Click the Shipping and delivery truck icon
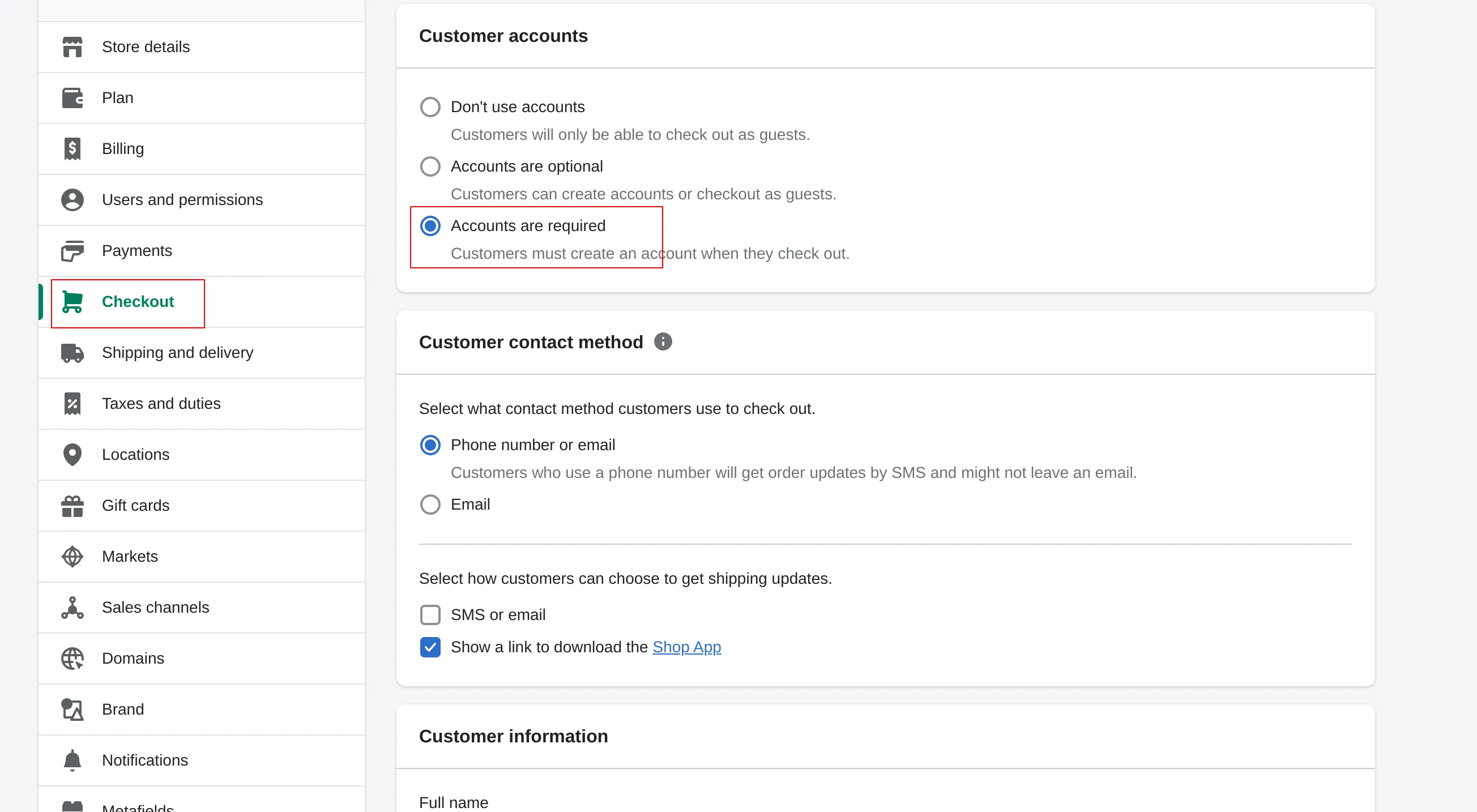Viewport: 1477px width, 812px height. [72, 353]
